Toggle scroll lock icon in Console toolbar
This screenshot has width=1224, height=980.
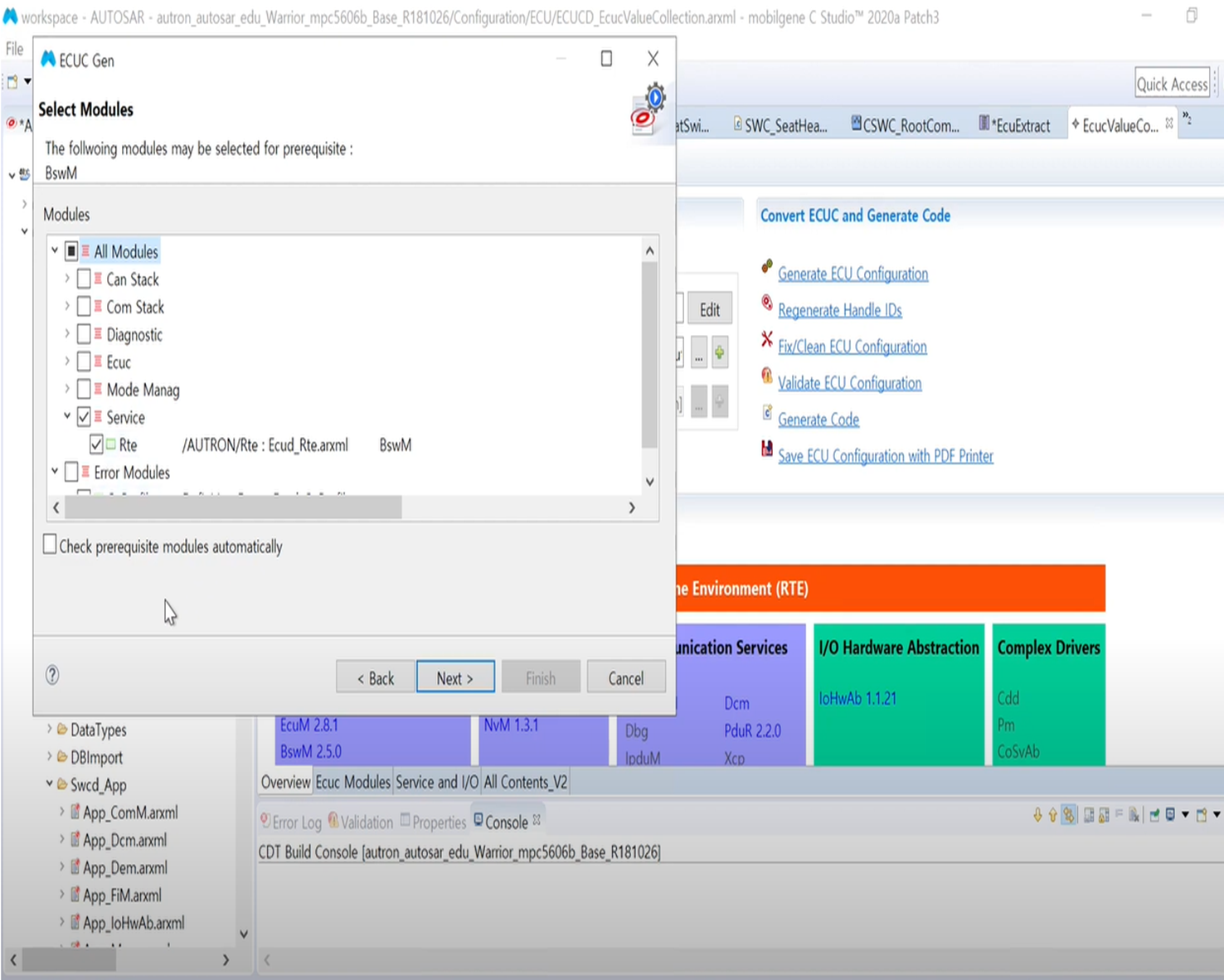pyautogui.click(x=1104, y=815)
